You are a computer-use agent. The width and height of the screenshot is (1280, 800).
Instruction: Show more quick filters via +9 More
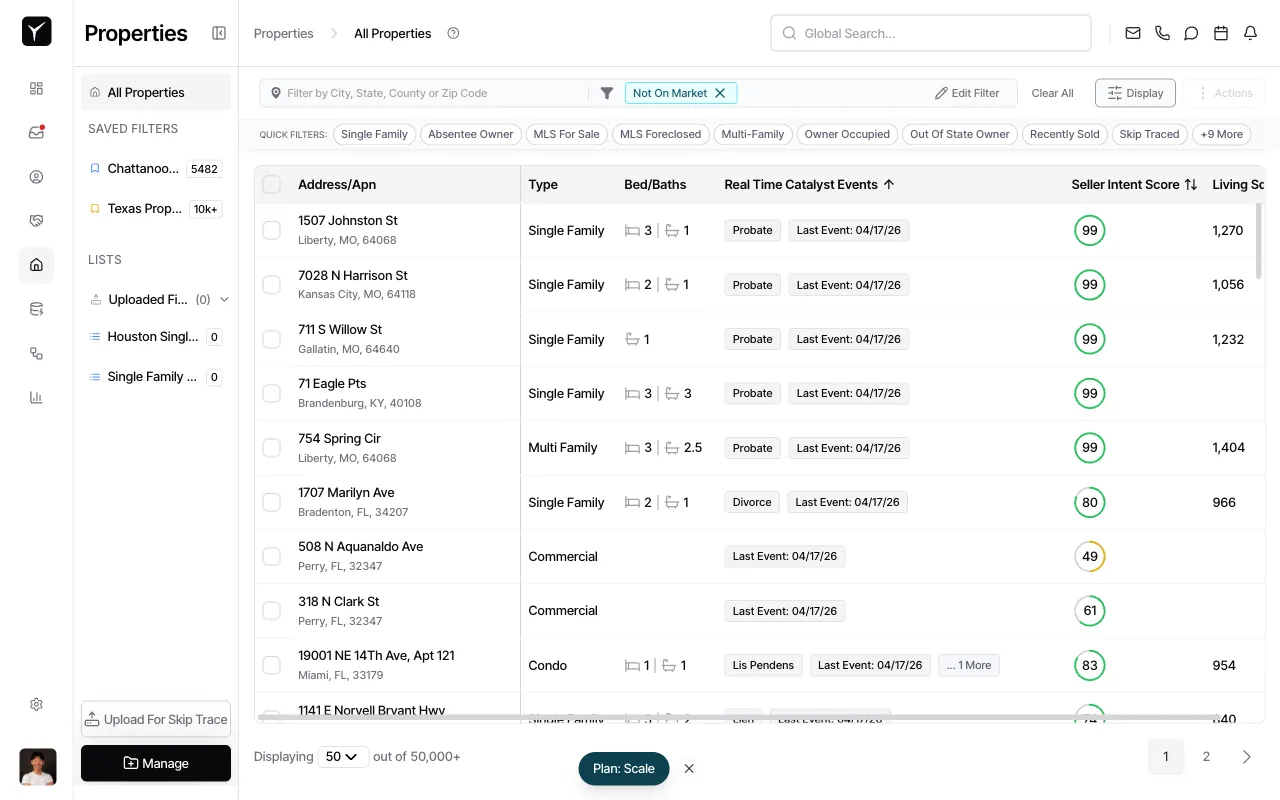1221,134
